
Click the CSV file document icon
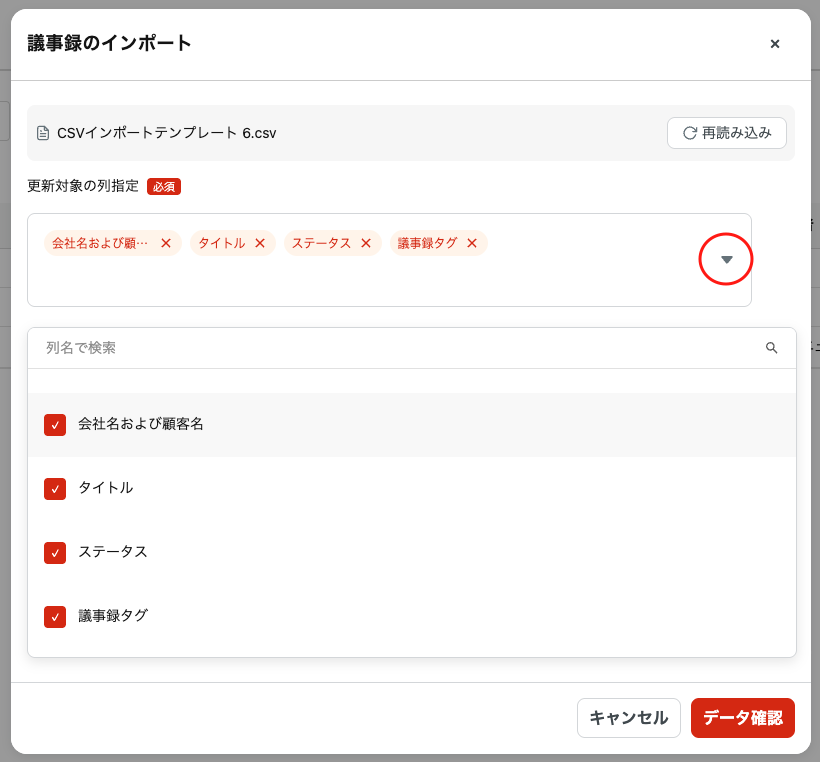[x=43, y=133]
